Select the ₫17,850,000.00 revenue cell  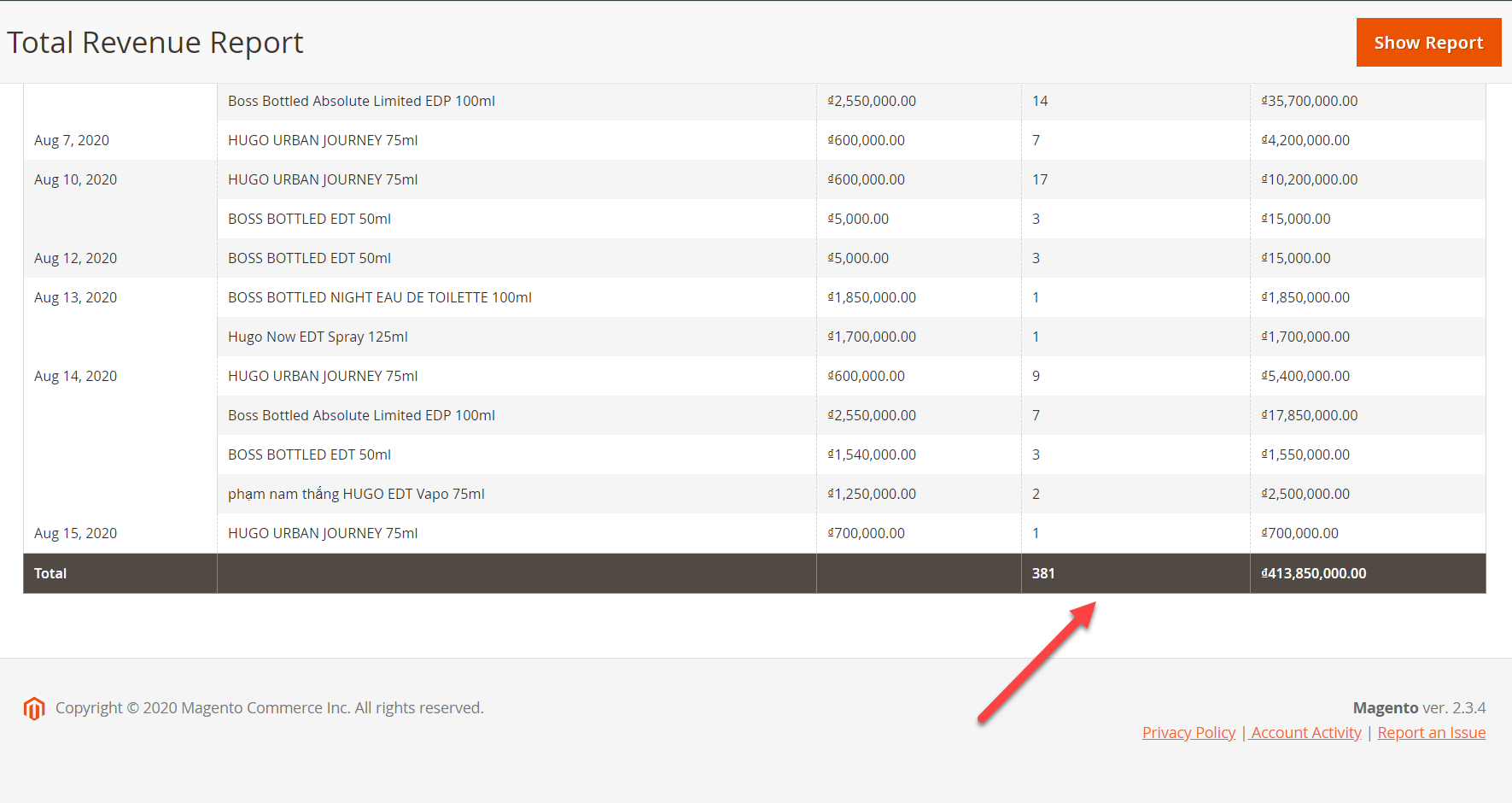(1310, 415)
